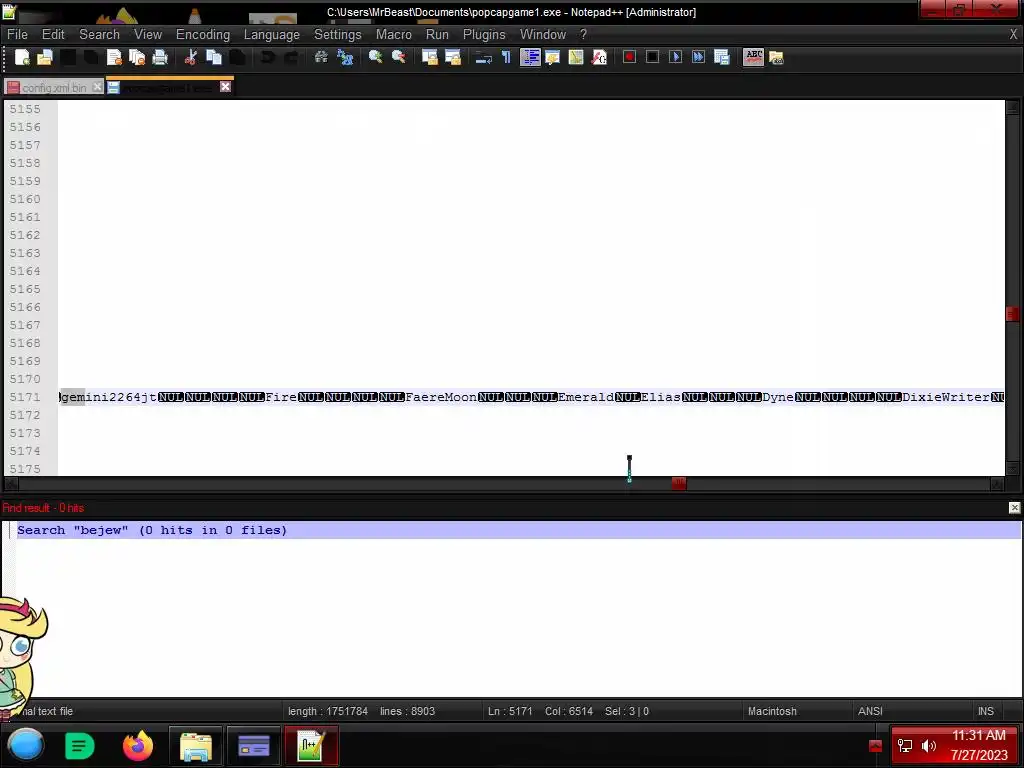Click the Start orb on taskbar

26,745
